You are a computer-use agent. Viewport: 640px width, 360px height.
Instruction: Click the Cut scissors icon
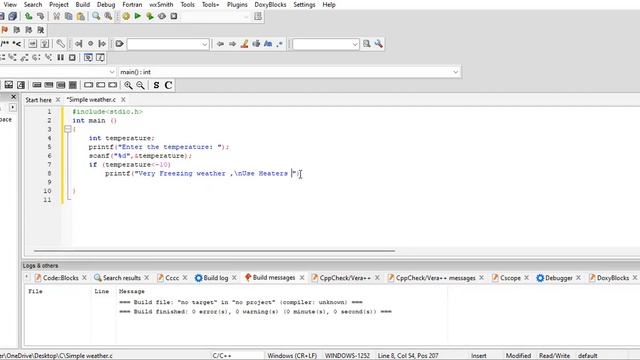point(56,16)
